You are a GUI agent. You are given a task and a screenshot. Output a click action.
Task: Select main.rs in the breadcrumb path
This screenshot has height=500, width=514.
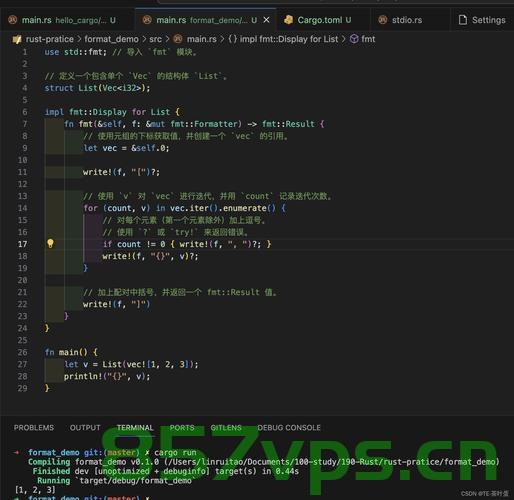(x=201, y=39)
